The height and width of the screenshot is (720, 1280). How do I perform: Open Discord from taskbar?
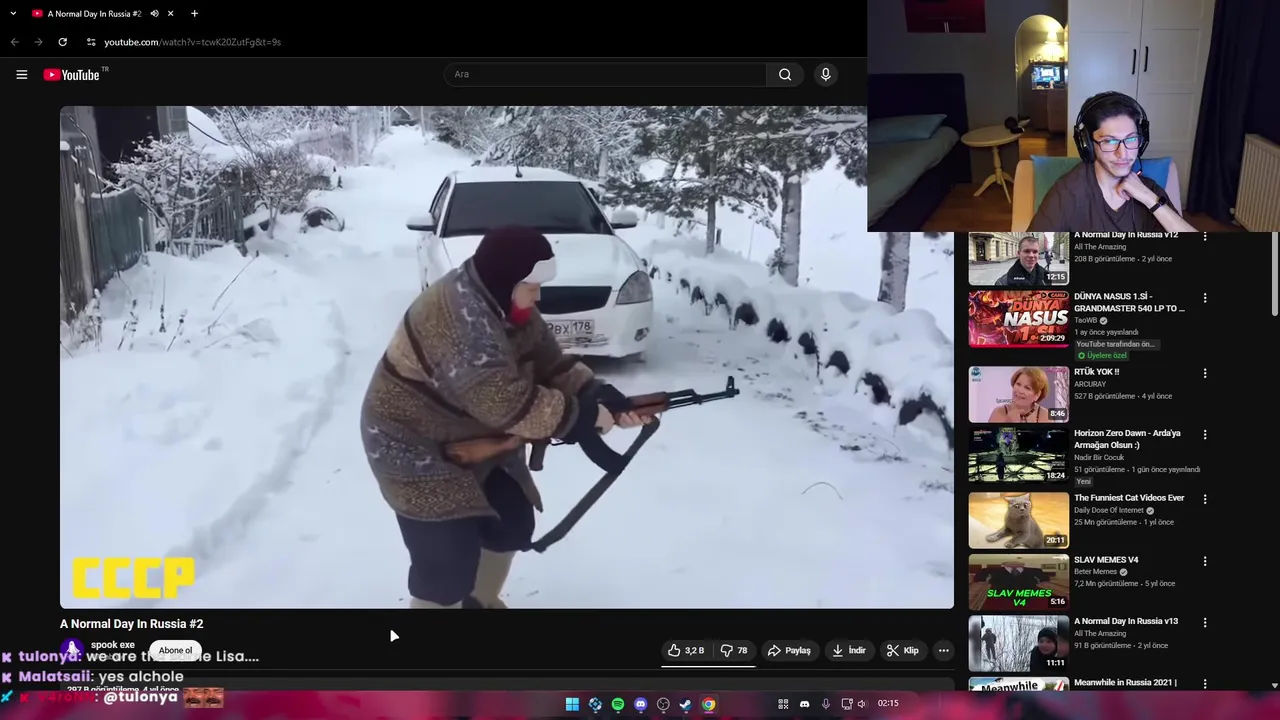coord(640,704)
